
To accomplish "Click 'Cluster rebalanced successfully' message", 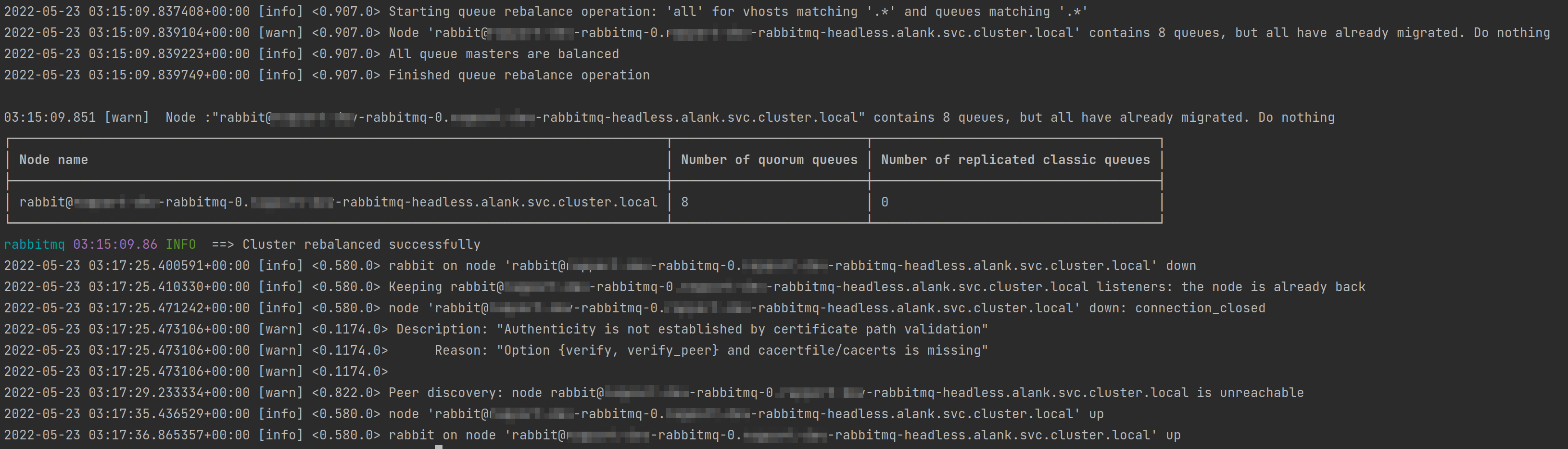I will (362, 245).
